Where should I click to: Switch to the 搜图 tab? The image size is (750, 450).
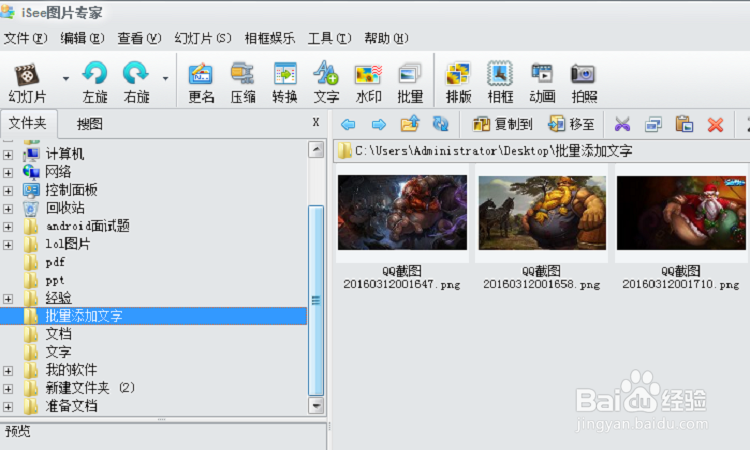tap(89, 124)
